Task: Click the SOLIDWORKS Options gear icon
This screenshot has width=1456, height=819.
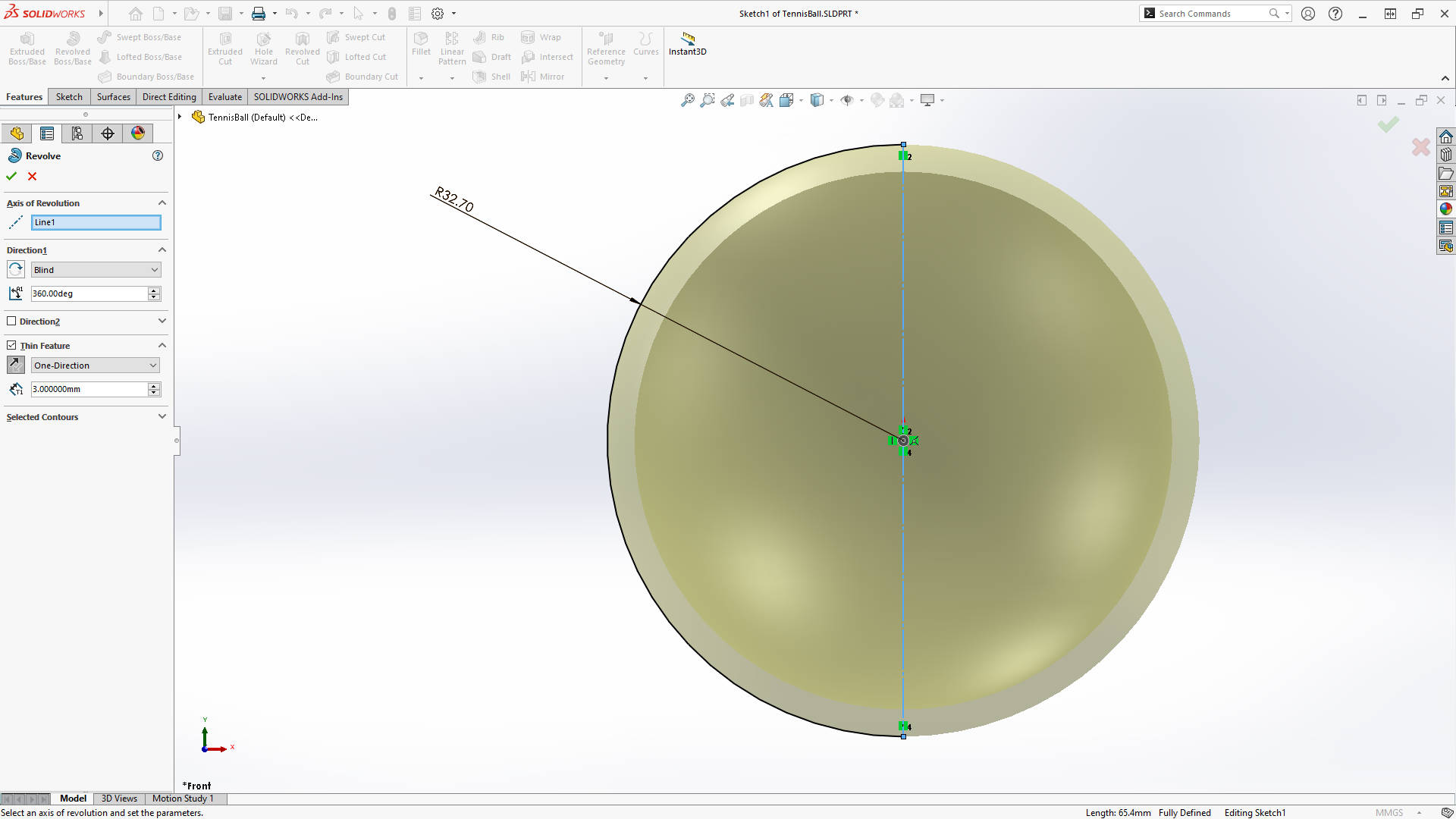Action: [438, 14]
